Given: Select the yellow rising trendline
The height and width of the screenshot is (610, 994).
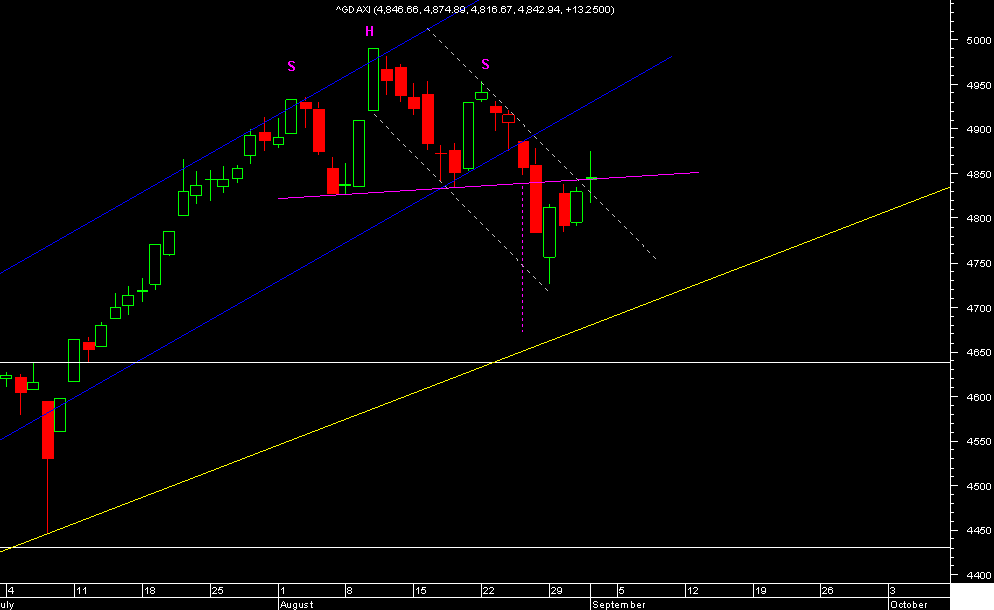Looking at the screenshot, I should (475, 369).
